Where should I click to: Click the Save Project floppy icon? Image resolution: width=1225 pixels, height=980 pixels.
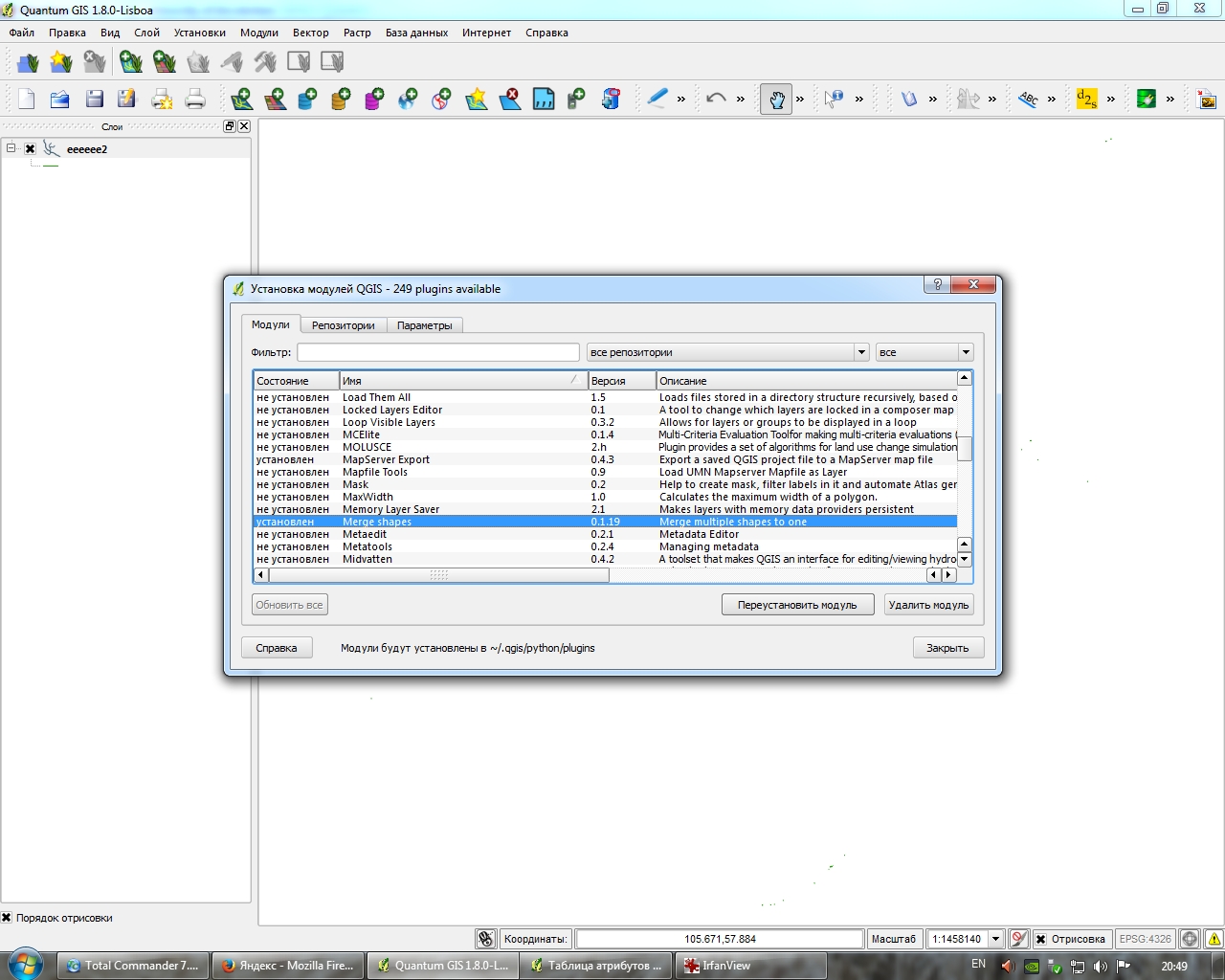pos(94,99)
